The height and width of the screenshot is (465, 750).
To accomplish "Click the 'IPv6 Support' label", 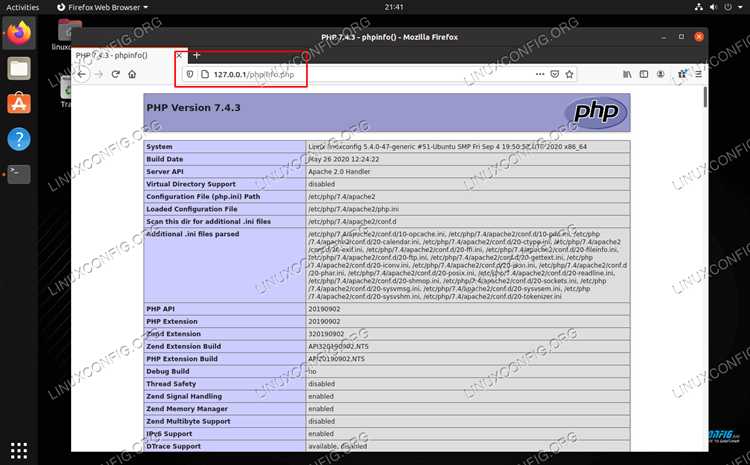I will click(169, 434).
